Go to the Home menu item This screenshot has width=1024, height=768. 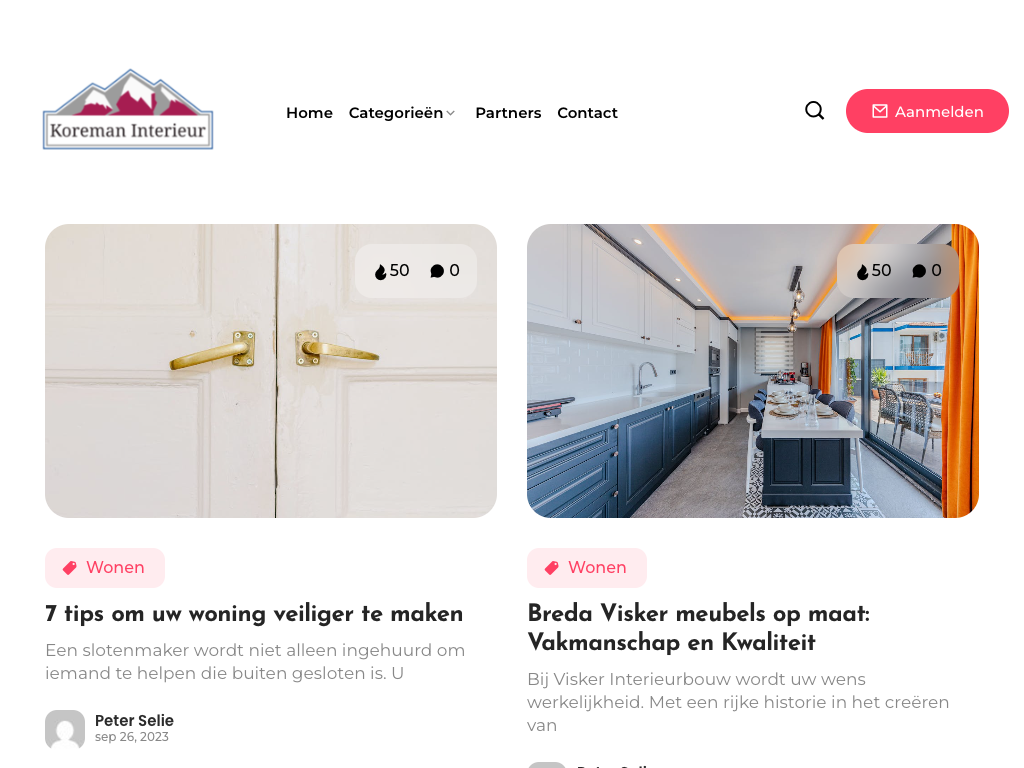click(310, 113)
